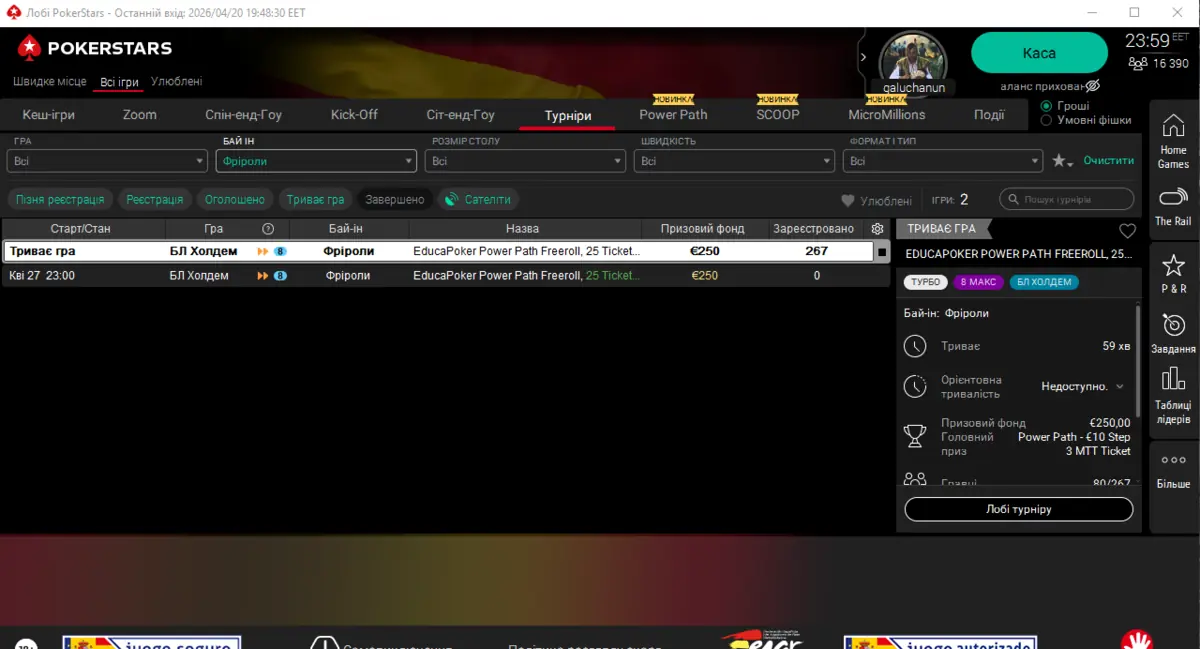This screenshot has height=649, width=1200.
Task: Switch to the Спін-енд-Гоу tab
Action: click(243, 115)
